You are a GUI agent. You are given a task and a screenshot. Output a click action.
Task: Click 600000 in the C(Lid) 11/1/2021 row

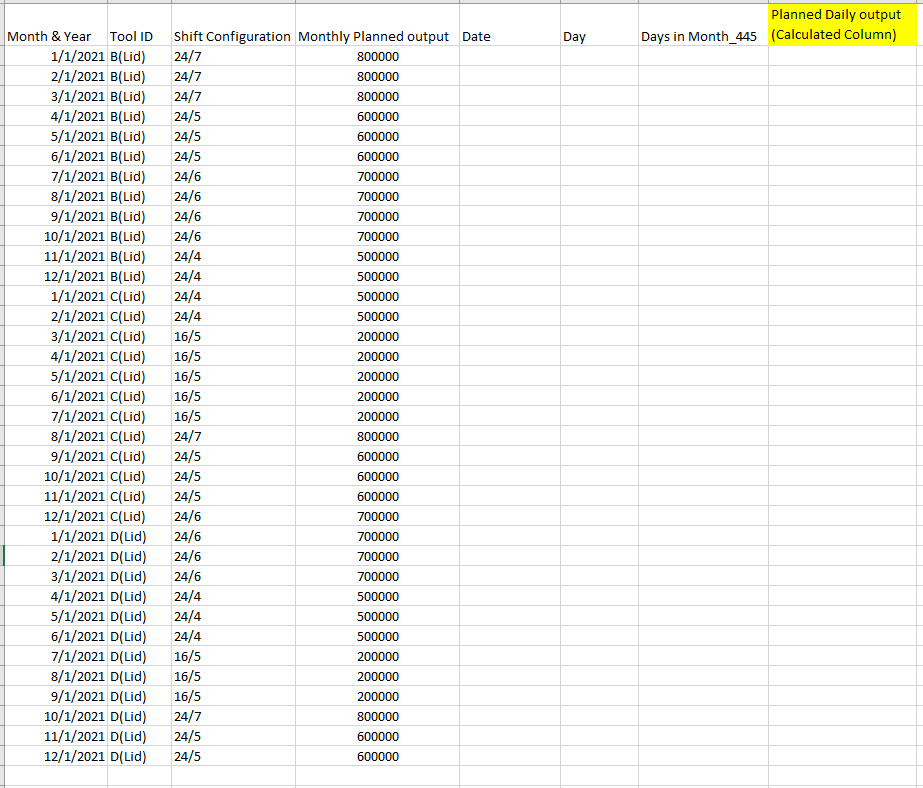377,497
